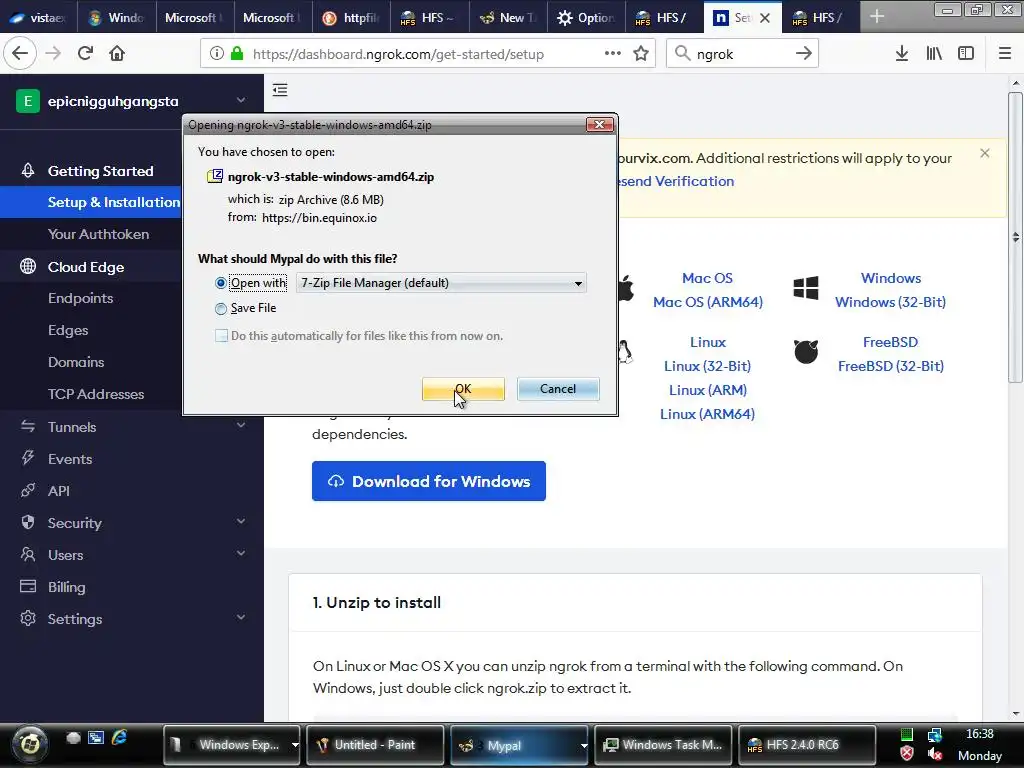Click the Show Desktop quick launch icon
This screenshot has width=1024, height=768.
(96, 738)
